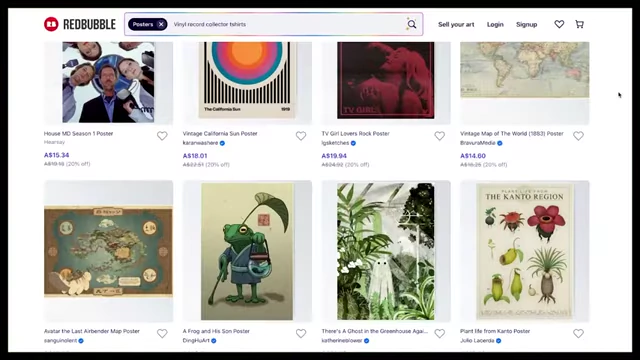
Task: Visit artist karanwashere's profile
Action: tap(200, 143)
